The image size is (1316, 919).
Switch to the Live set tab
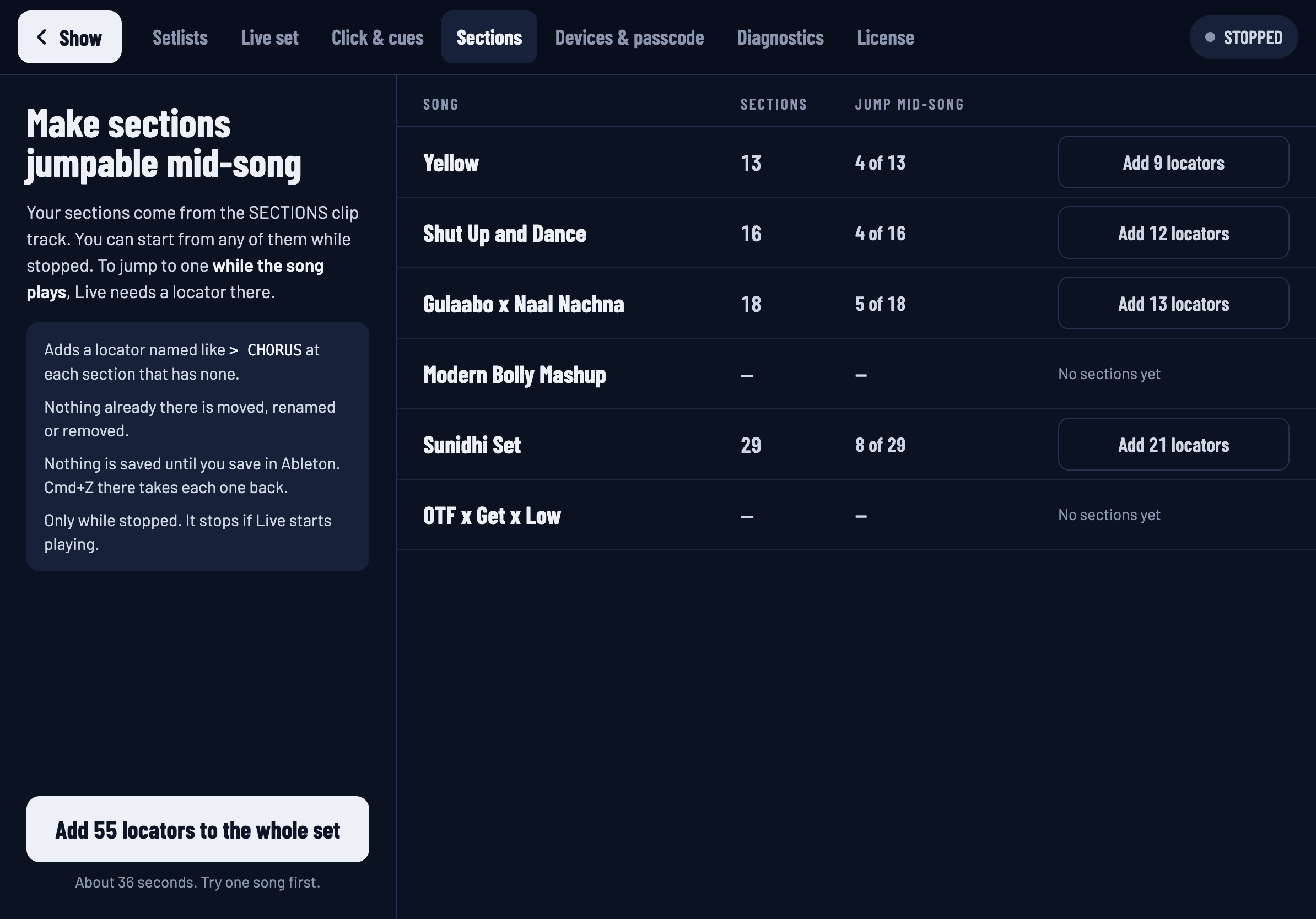coord(269,38)
